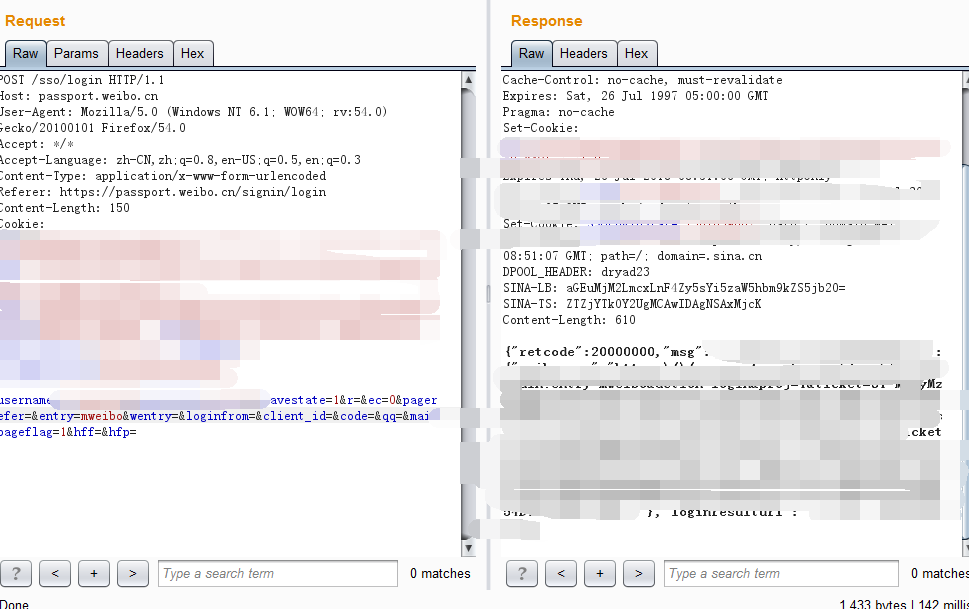Click the 'pageflag=1&hff=&hfp=' body line
Screen dimensions: 969x609
[x=68, y=432]
